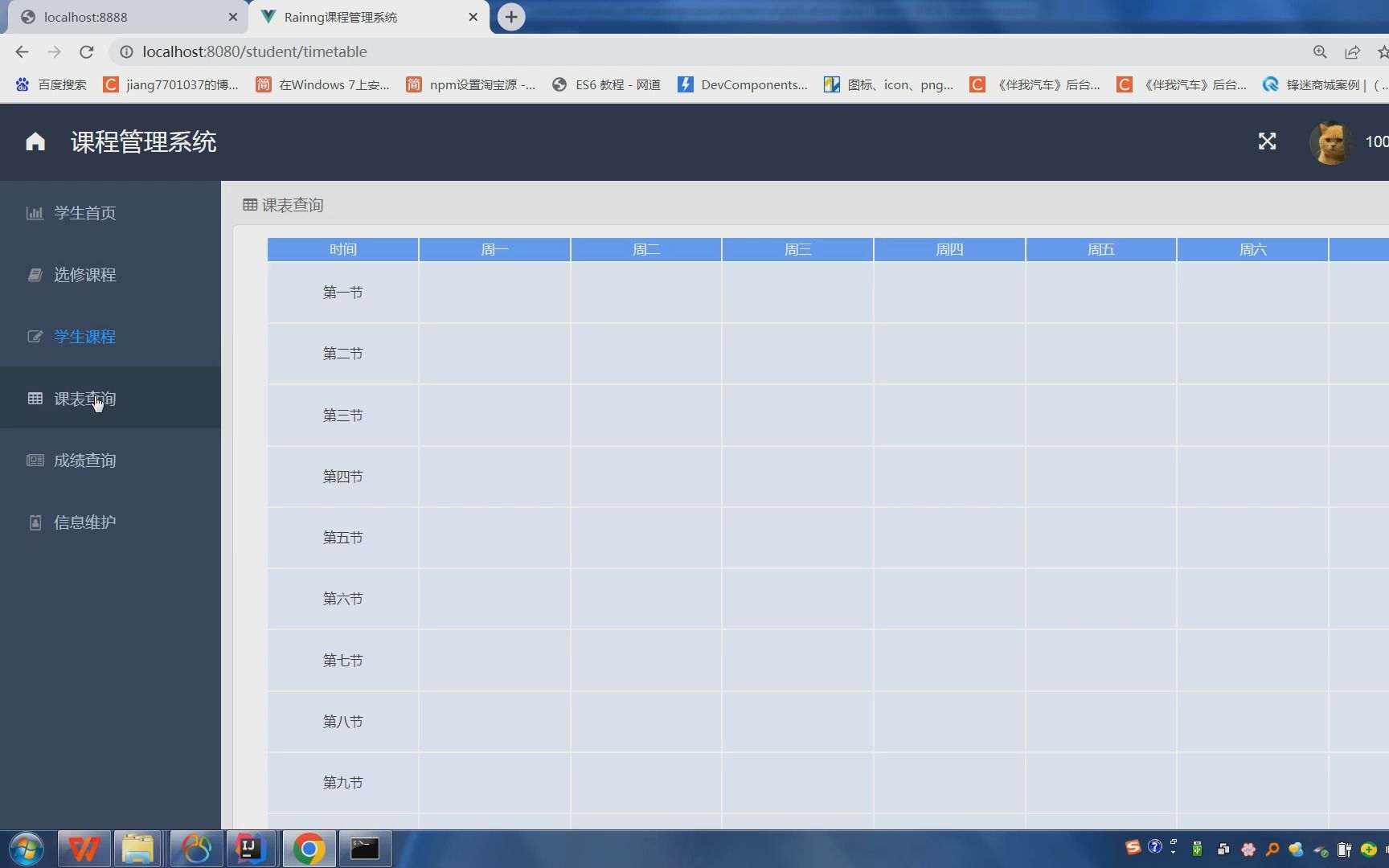Click the Sogou input icon in system tray
Image resolution: width=1389 pixels, height=868 pixels.
pos(1132,848)
